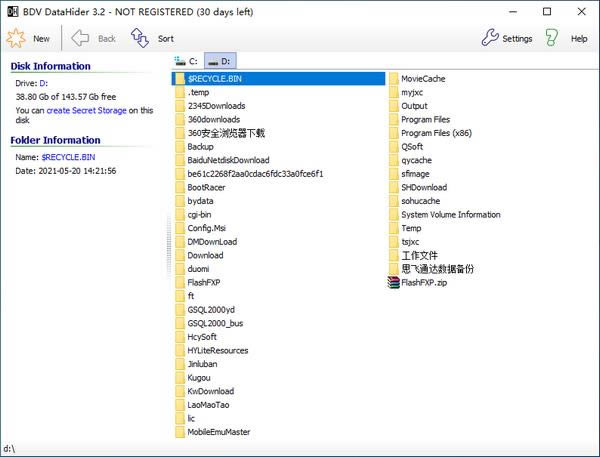The height and width of the screenshot is (457, 600).
Task: Switch to the C: drive tab
Action: [x=186, y=61]
